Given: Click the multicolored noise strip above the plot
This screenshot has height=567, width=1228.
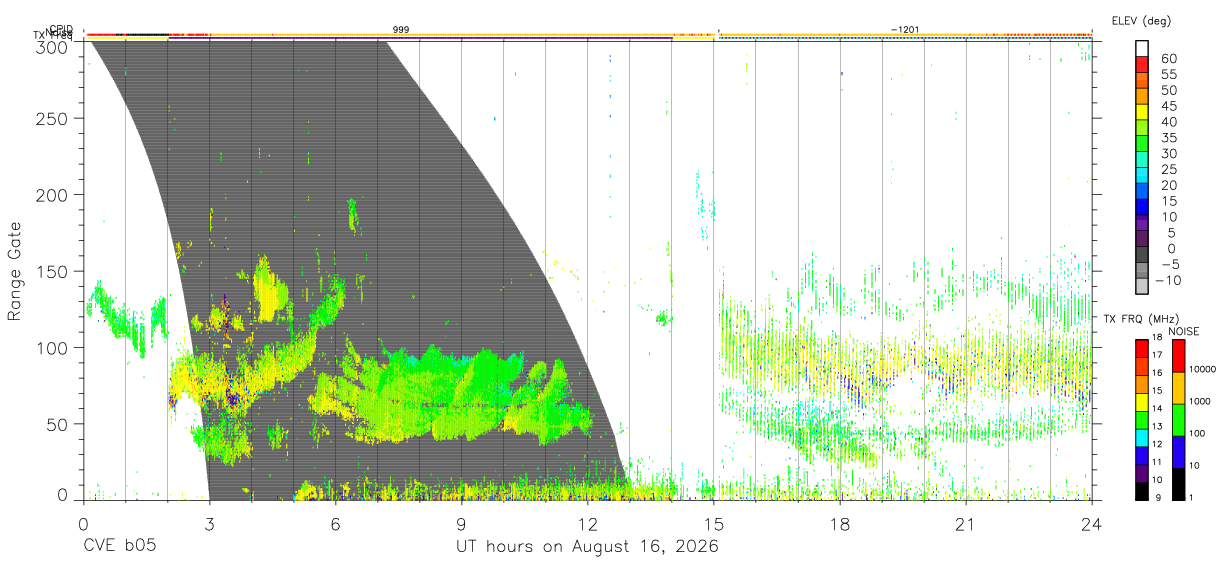Looking at the screenshot, I should pos(587,35).
